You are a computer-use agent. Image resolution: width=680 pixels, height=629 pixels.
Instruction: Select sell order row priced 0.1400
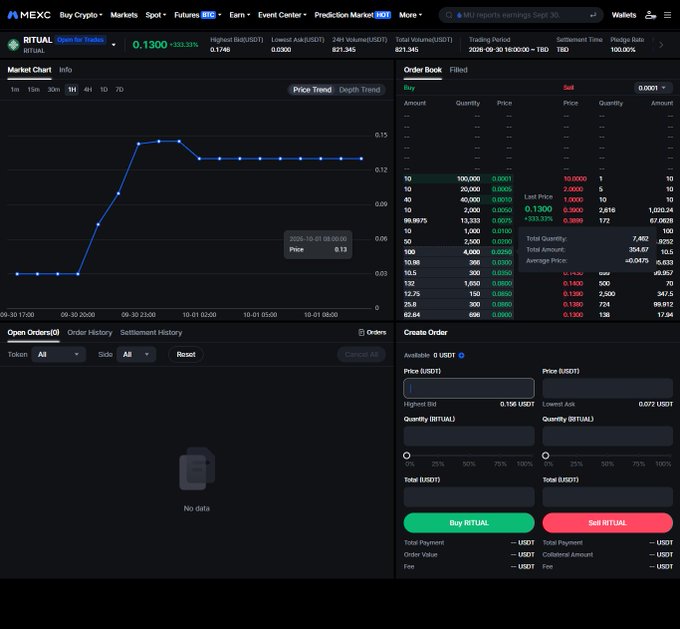click(x=618, y=284)
